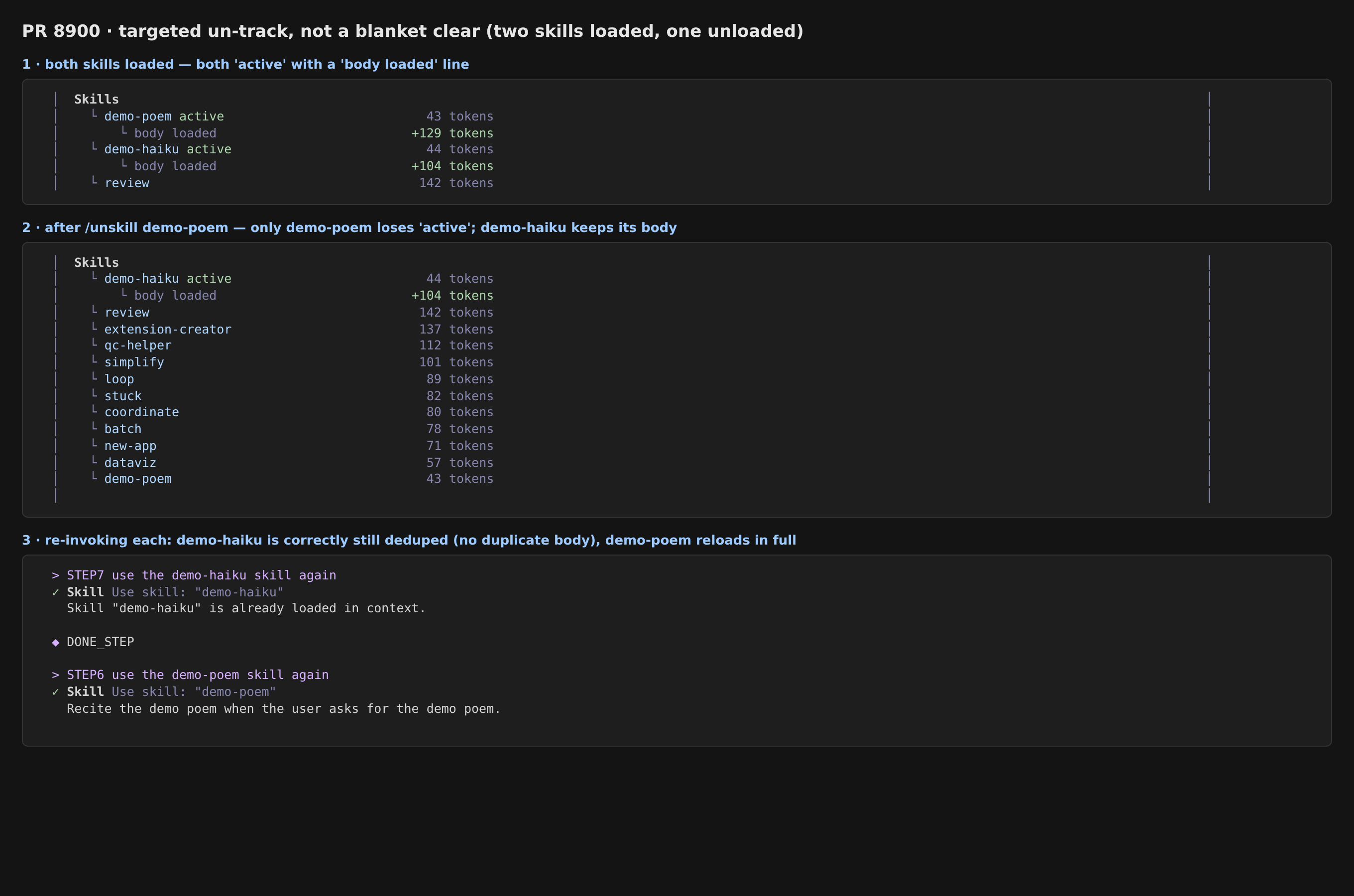Click "43 tokens" in section 2
Viewport: 1354px width, 896px height.
point(460,479)
